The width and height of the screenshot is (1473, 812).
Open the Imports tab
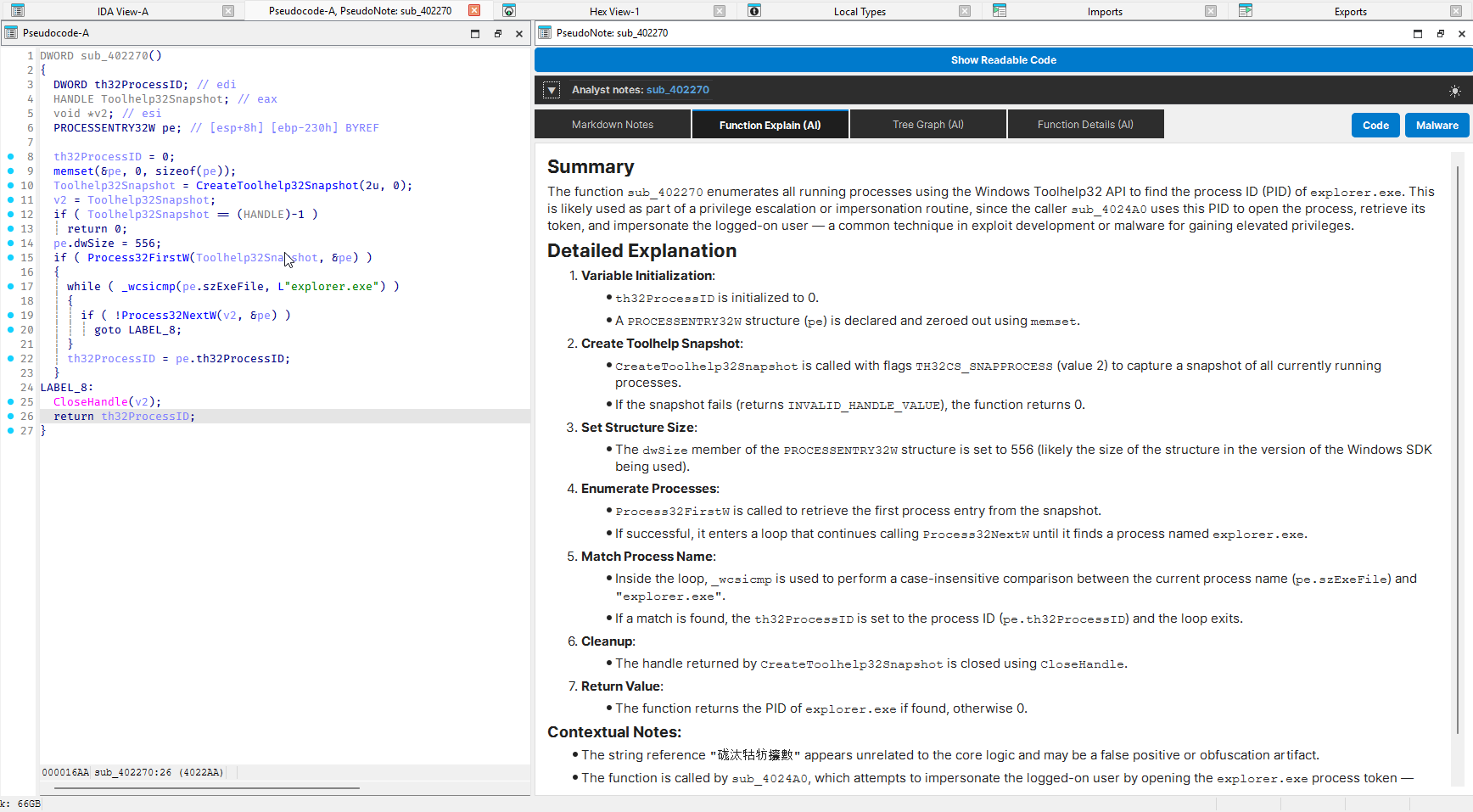[1105, 12]
